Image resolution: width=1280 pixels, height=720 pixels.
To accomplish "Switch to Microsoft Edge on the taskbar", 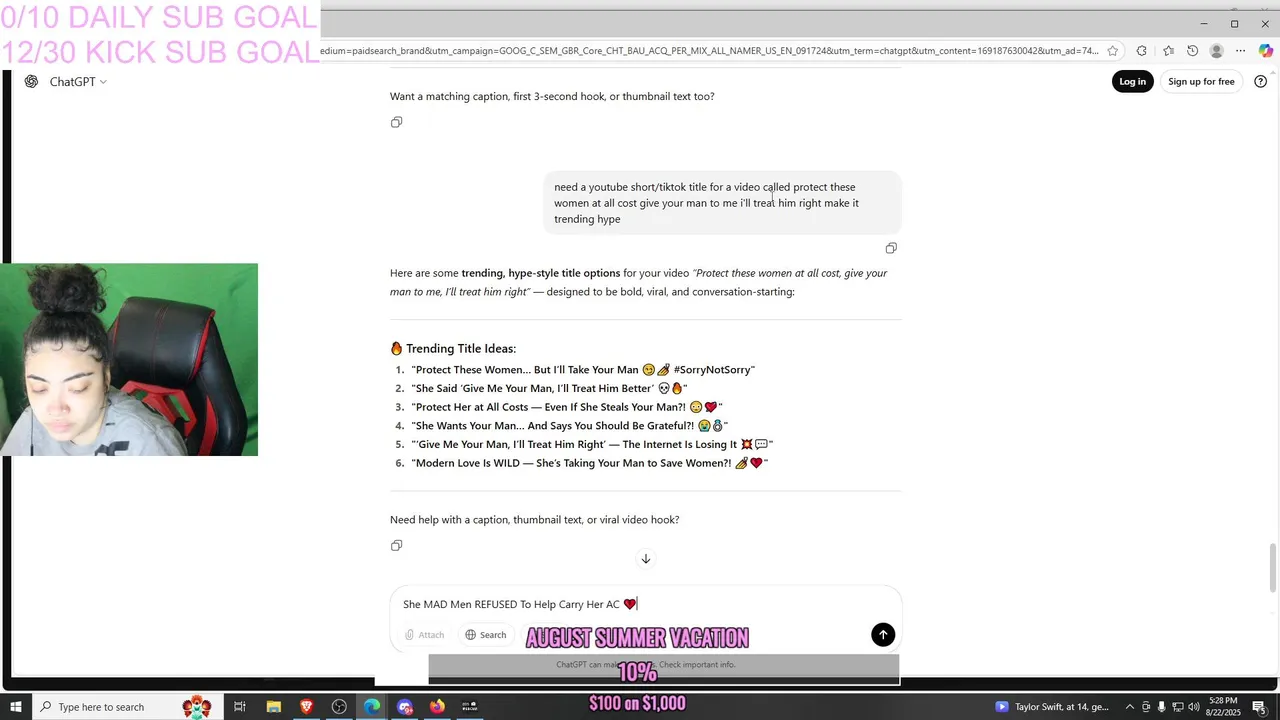I will (372, 707).
